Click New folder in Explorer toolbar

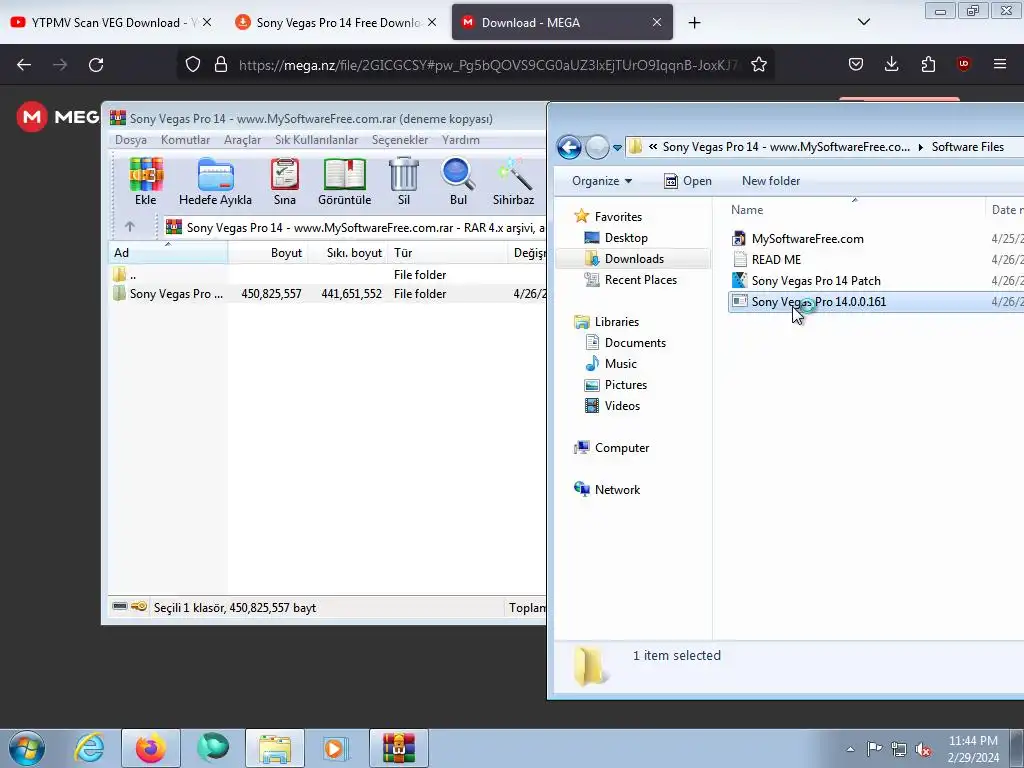pos(771,181)
